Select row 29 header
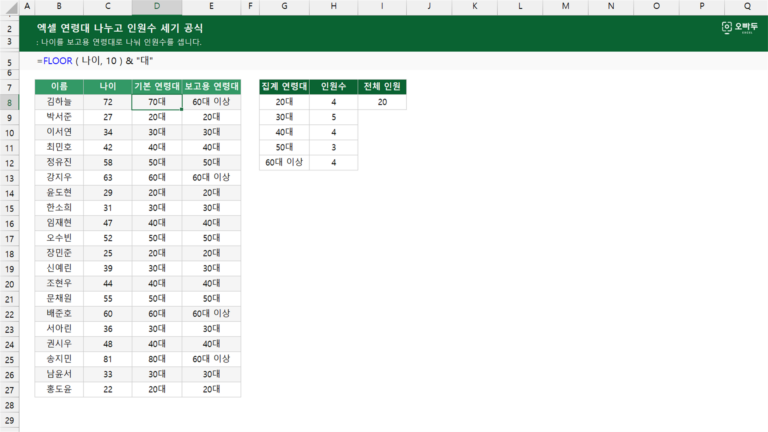 point(9,421)
